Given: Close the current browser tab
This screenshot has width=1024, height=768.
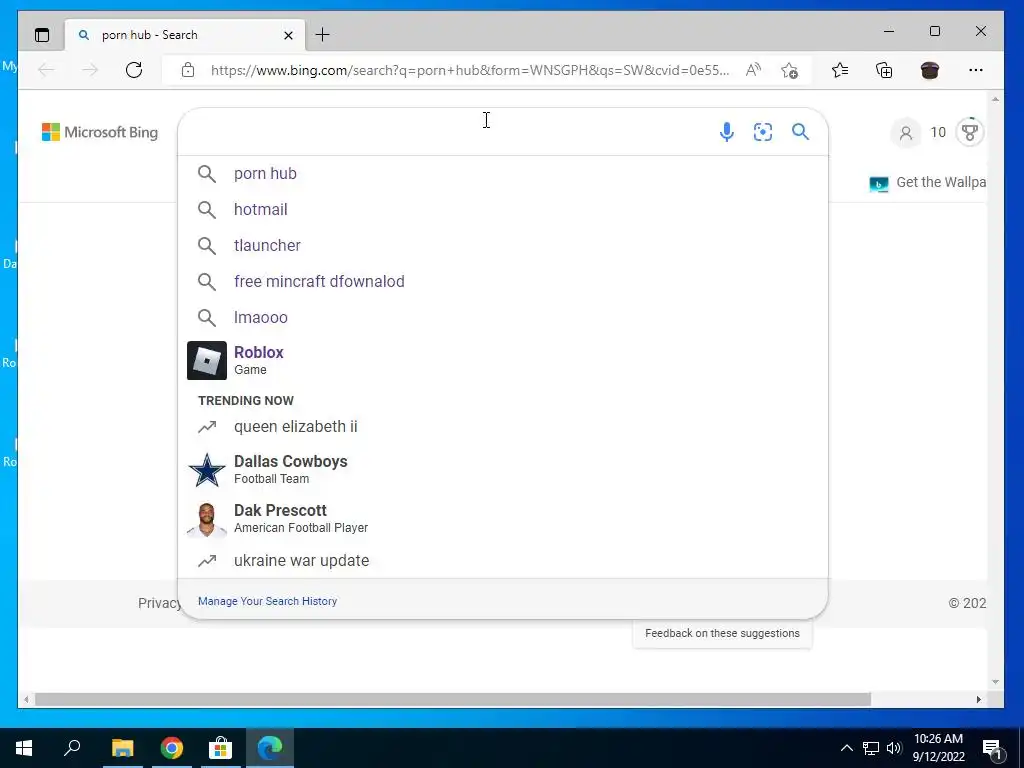Looking at the screenshot, I should pos(288,35).
